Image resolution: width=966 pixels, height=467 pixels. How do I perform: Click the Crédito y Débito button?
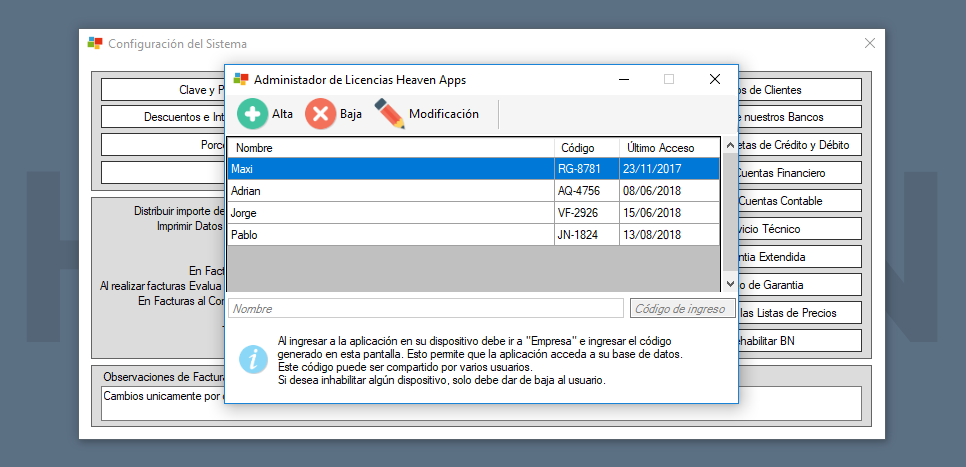(800, 145)
